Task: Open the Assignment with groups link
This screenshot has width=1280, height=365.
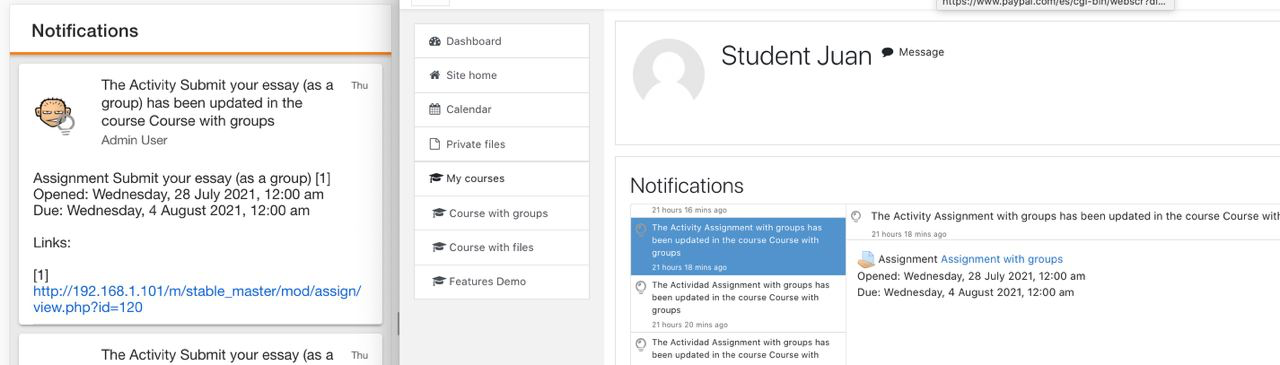Action: tap(1001, 259)
